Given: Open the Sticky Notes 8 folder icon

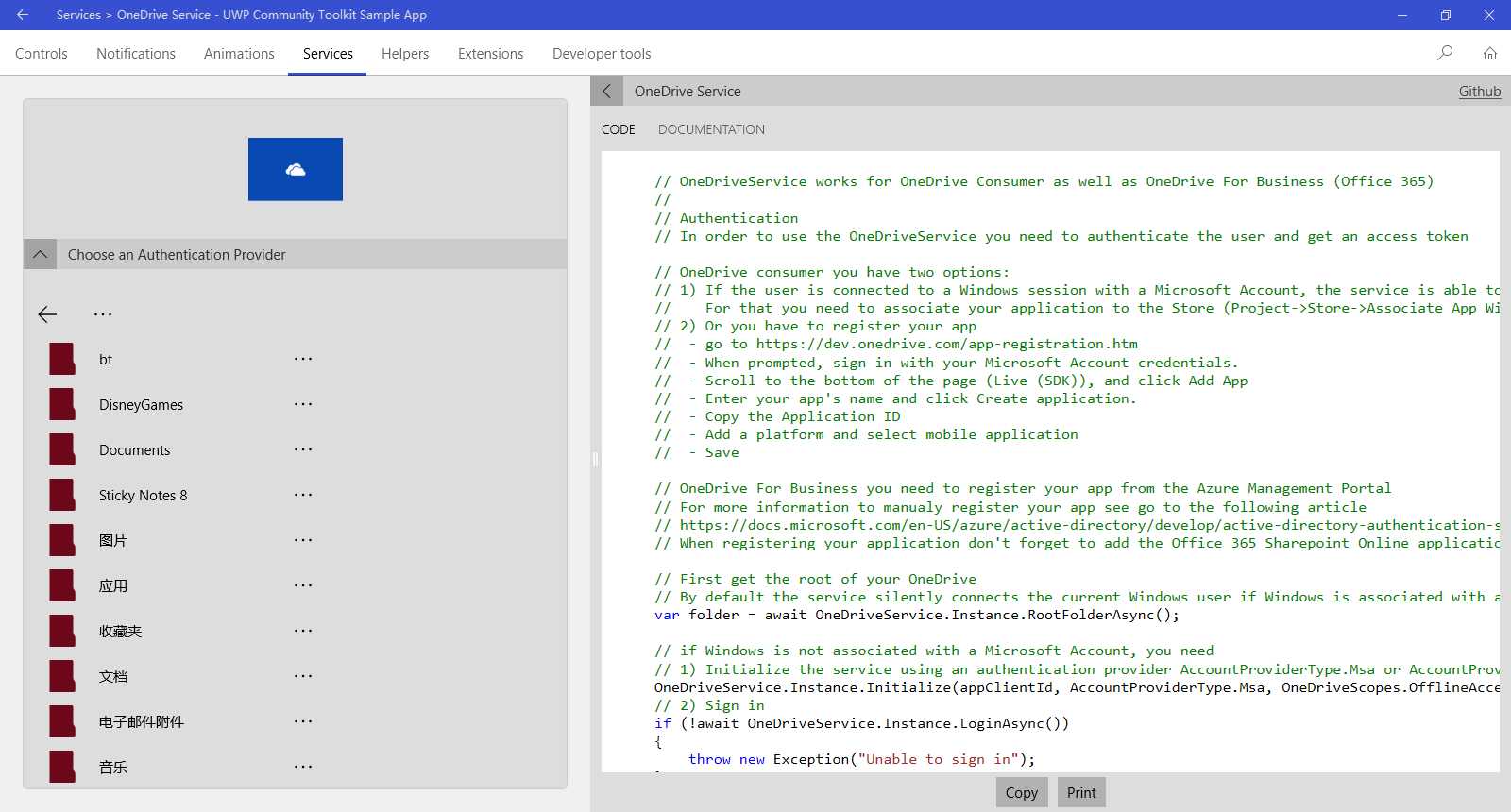Looking at the screenshot, I should click(x=62, y=495).
